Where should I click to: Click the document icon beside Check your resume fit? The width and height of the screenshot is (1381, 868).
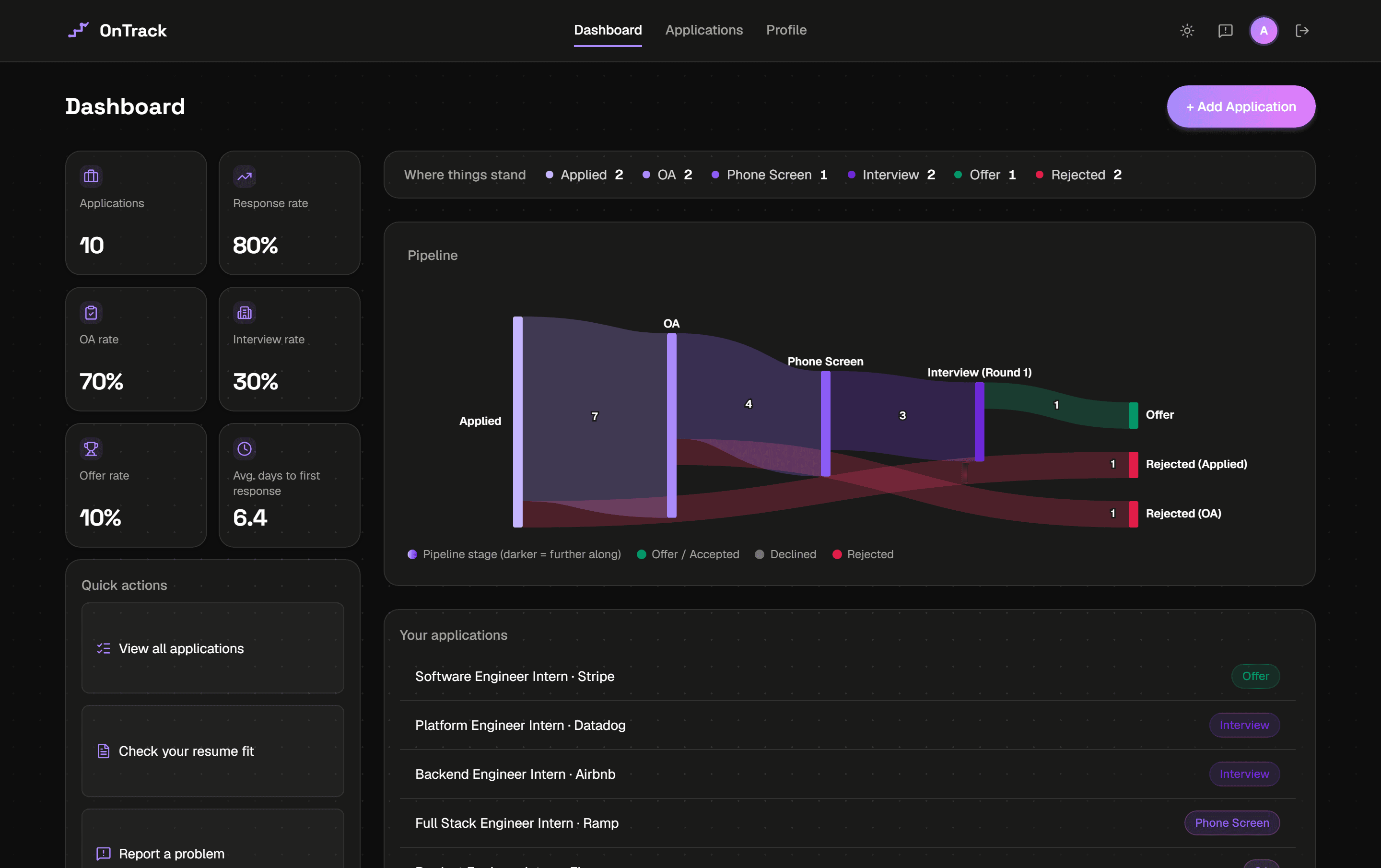point(103,751)
